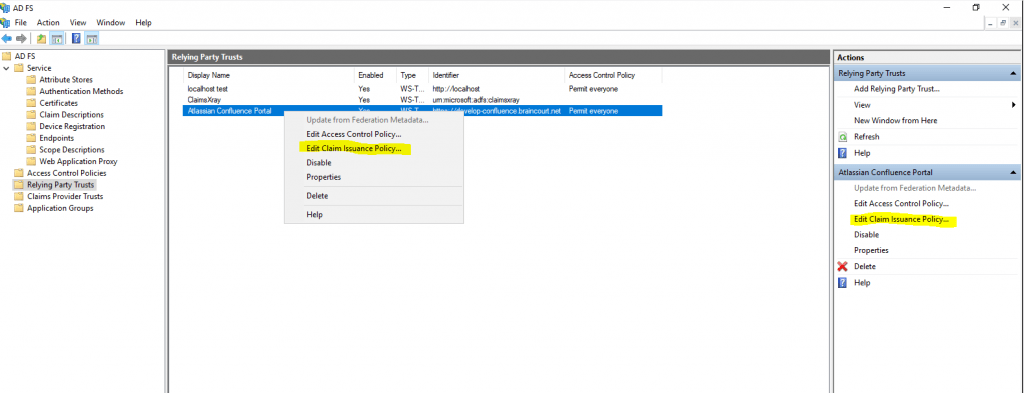Toggle the Show/Hide Console Tree toolbar icon
The image size is (1024, 393).
[x=57, y=39]
